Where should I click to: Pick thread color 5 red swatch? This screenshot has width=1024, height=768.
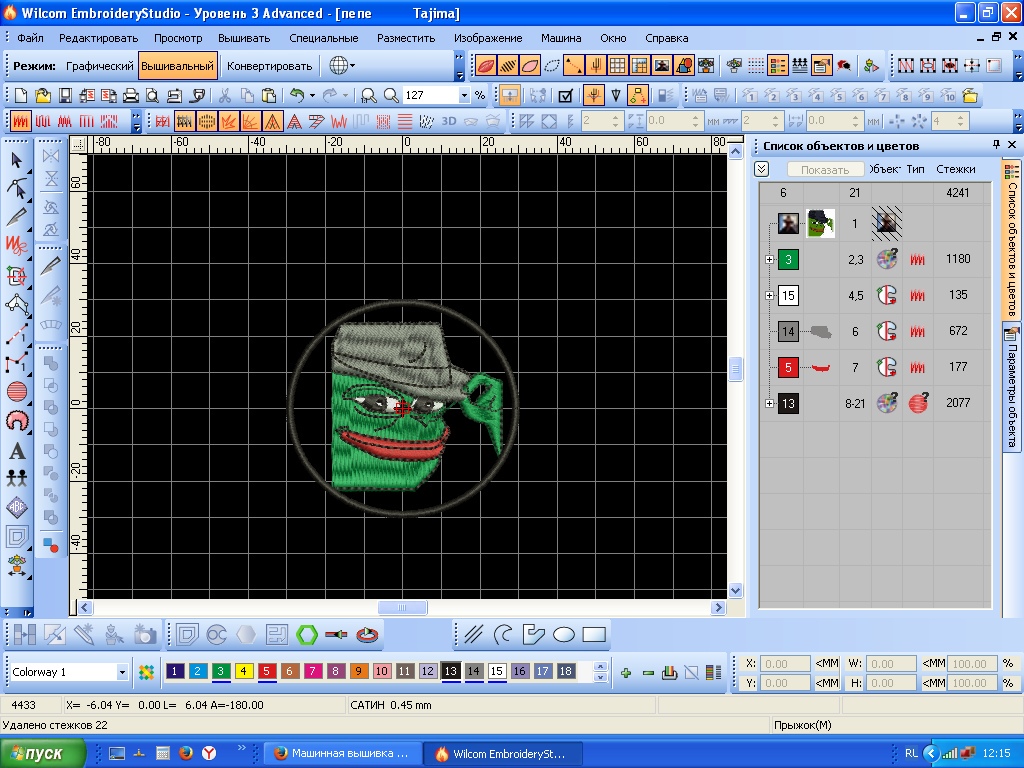pos(266,671)
